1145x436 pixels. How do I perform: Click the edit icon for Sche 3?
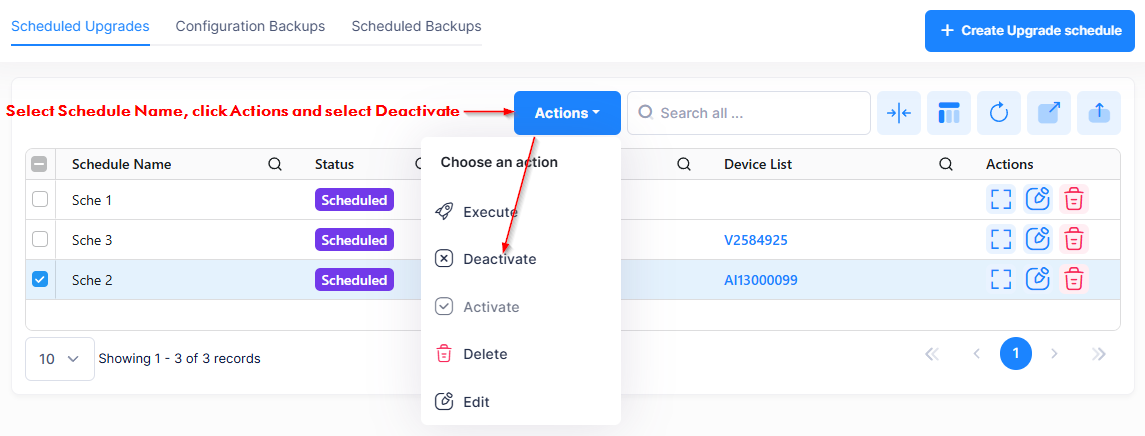(x=1037, y=240)
